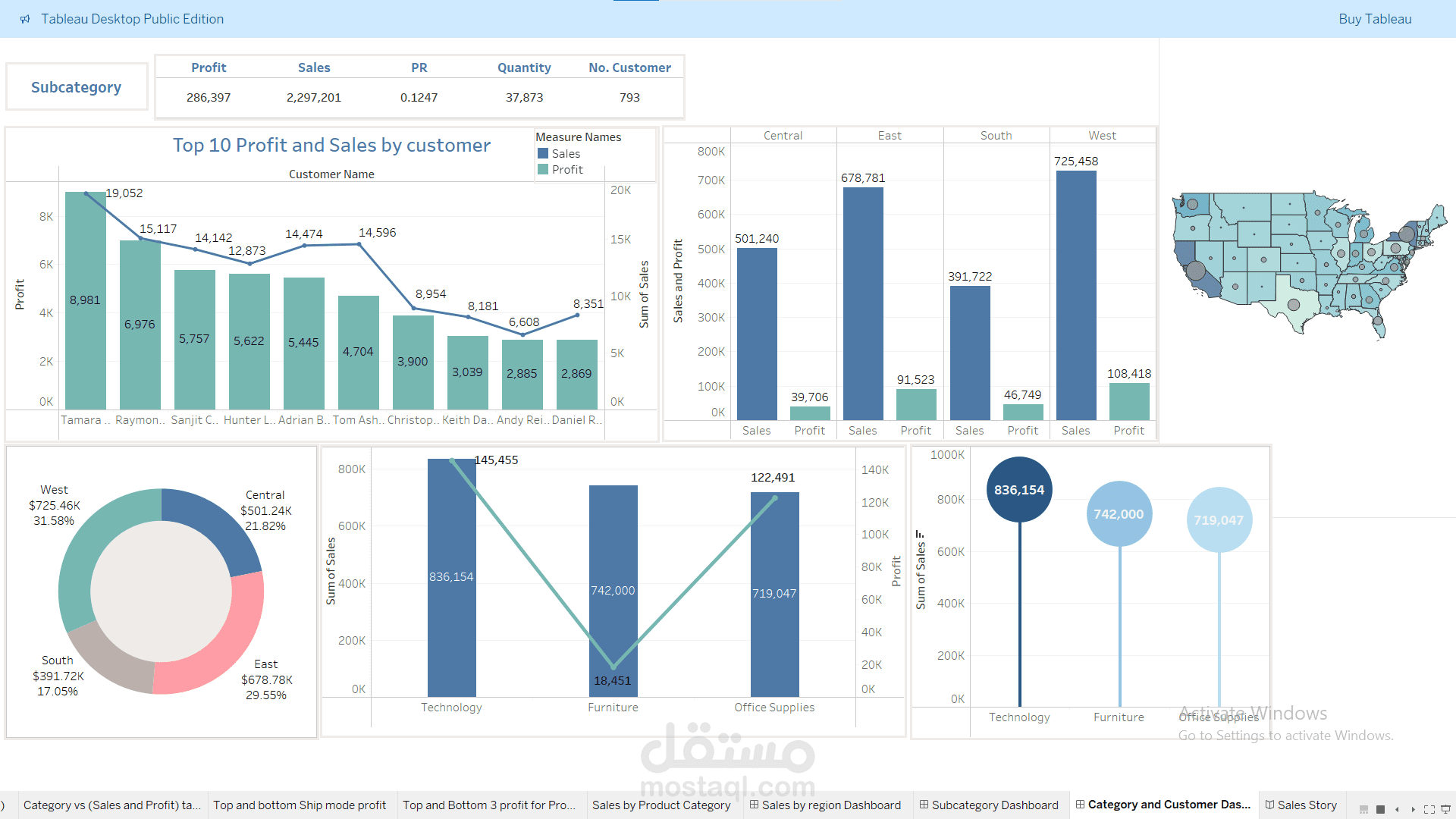The image size is (1456, 819).
Task: Open Top and bottom Ship mode profit tab
Action: click(300, 805)
